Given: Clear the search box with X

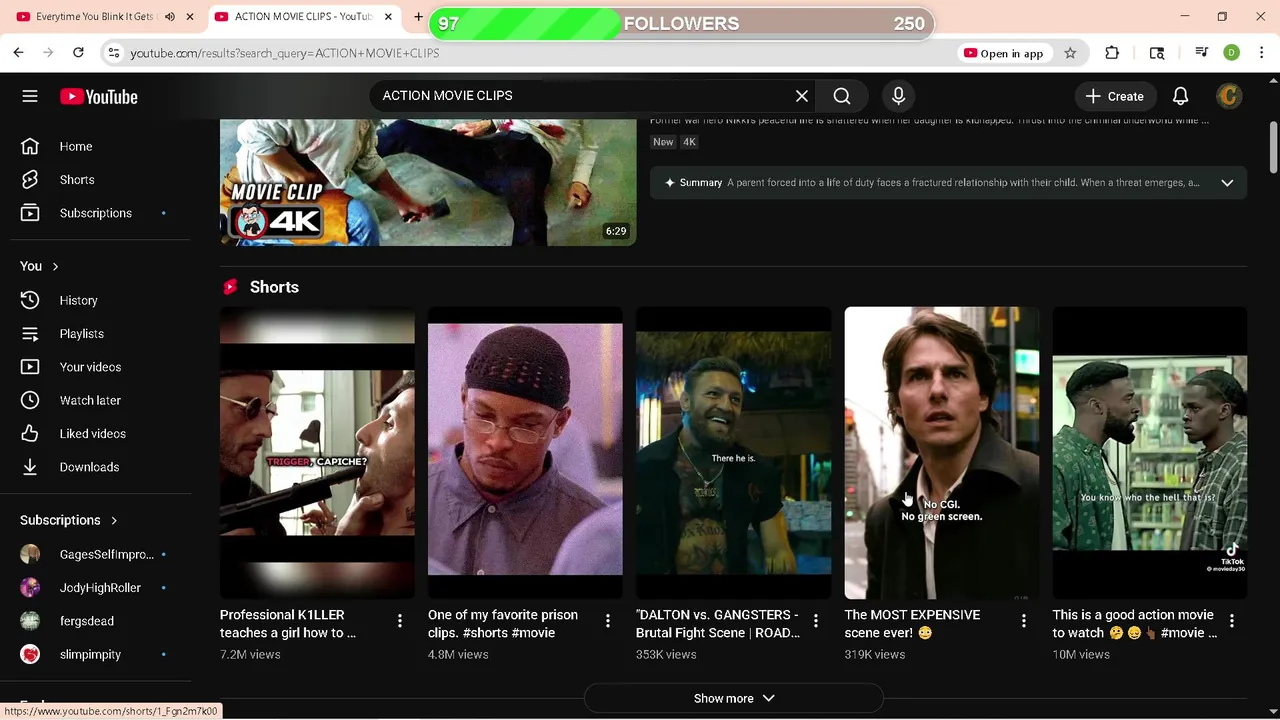Looking at the screenshot, I should pos(801,96).
